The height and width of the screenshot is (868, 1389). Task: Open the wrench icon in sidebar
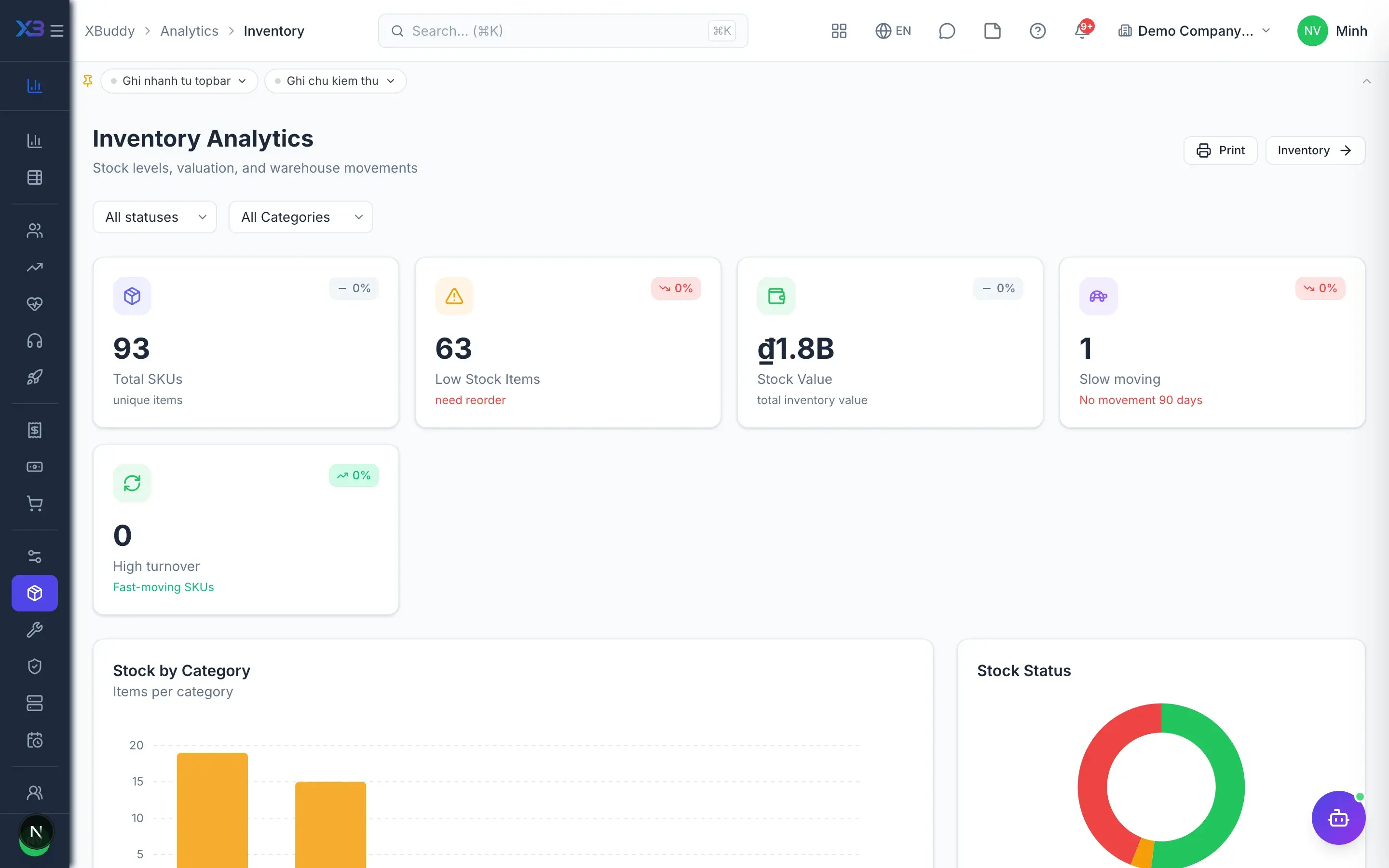[x=34, y=630]
